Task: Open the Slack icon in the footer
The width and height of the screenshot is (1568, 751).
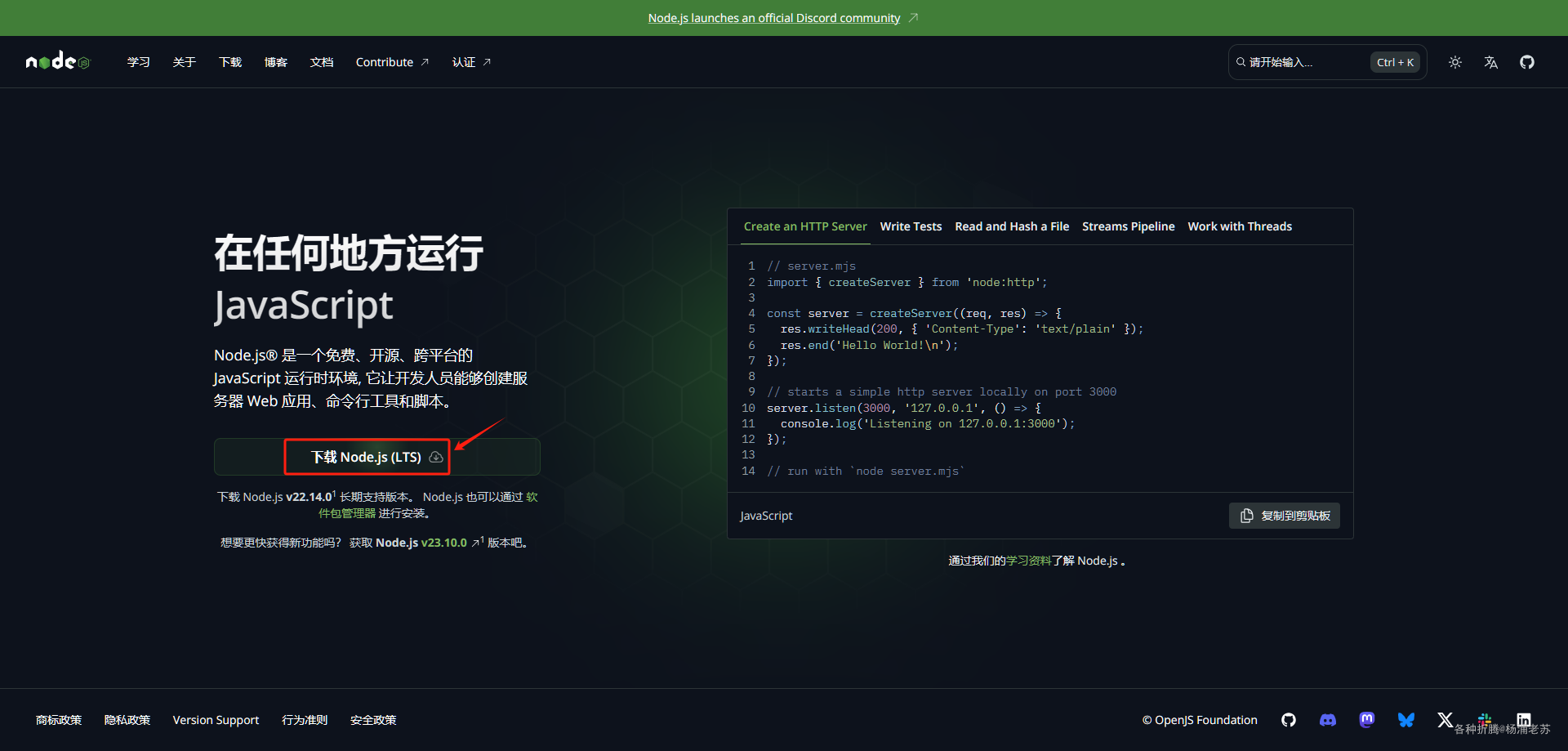Action: pos(1485,720)
